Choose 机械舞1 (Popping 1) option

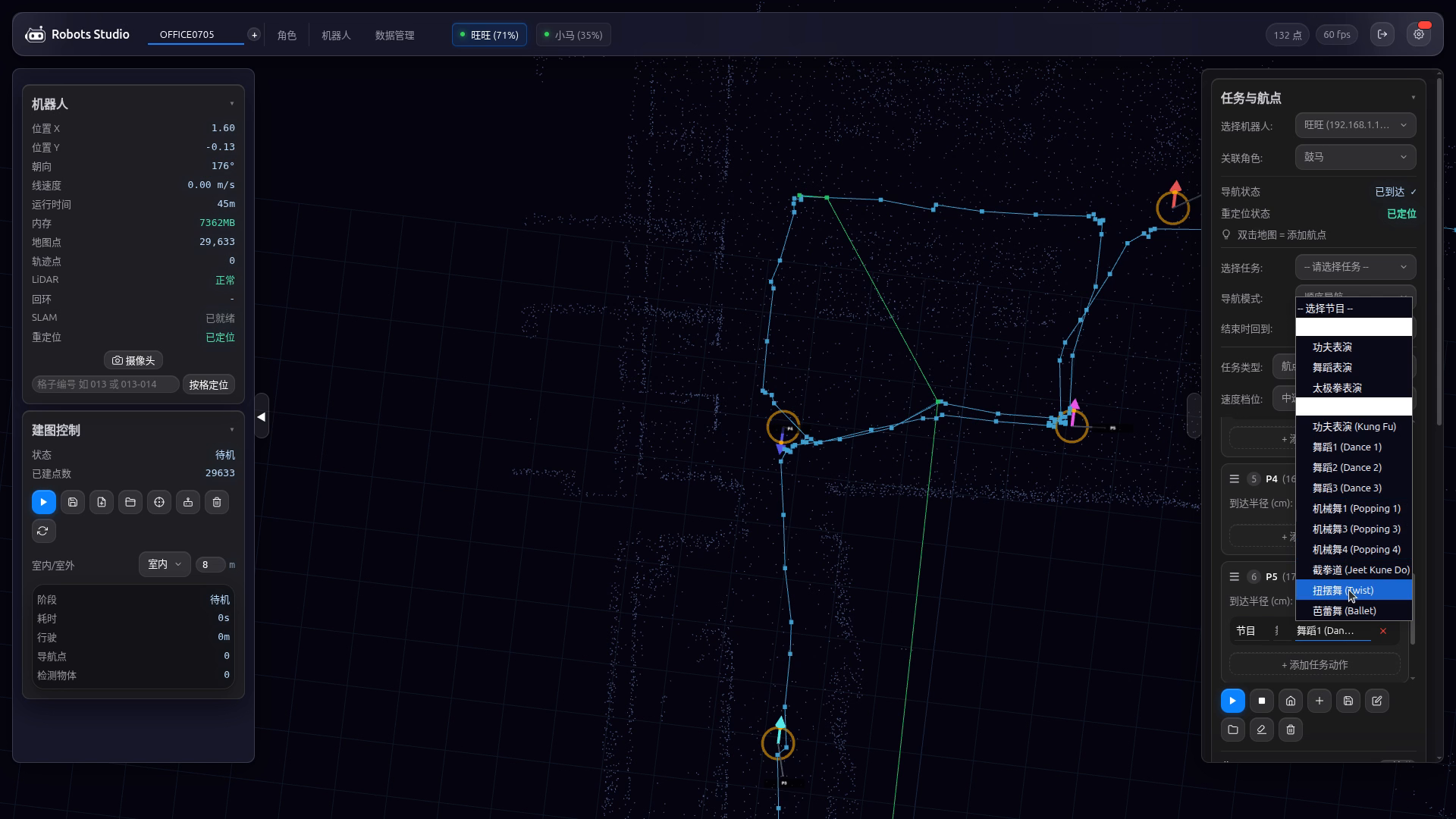click(1354, 508)
